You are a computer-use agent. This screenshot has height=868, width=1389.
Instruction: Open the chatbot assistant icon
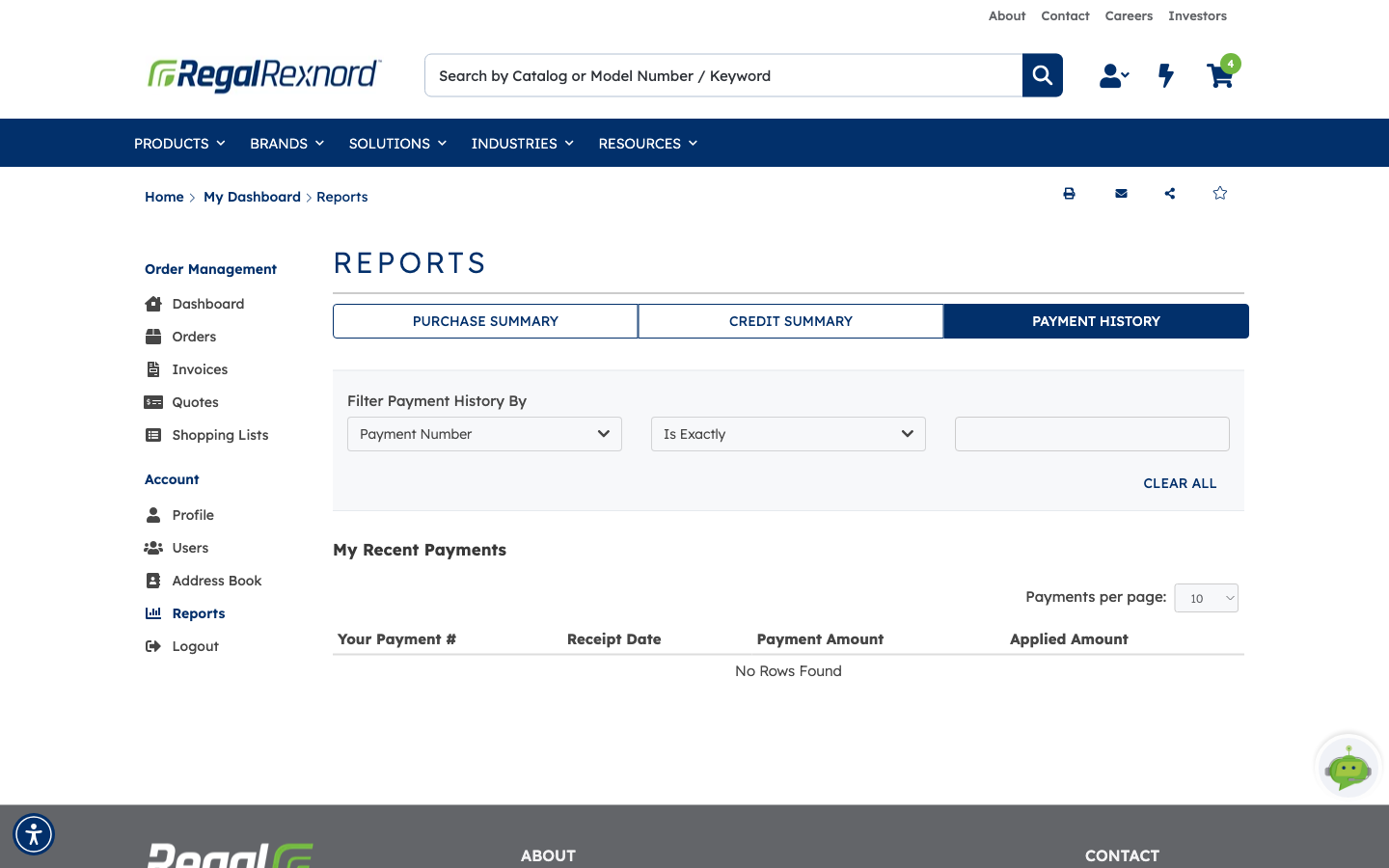pos(1348,767)
